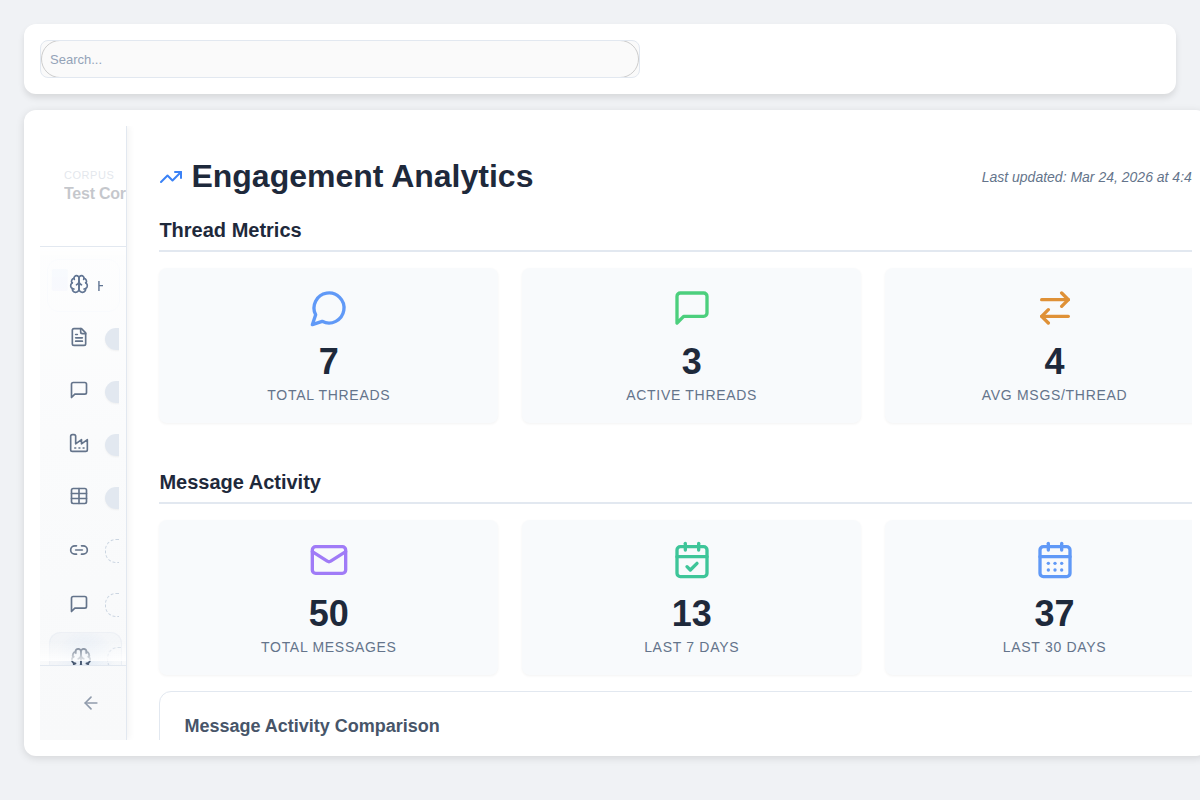
Task: Click the green speech bubble on Active Threads card
Action: click(x=691, y=308)
